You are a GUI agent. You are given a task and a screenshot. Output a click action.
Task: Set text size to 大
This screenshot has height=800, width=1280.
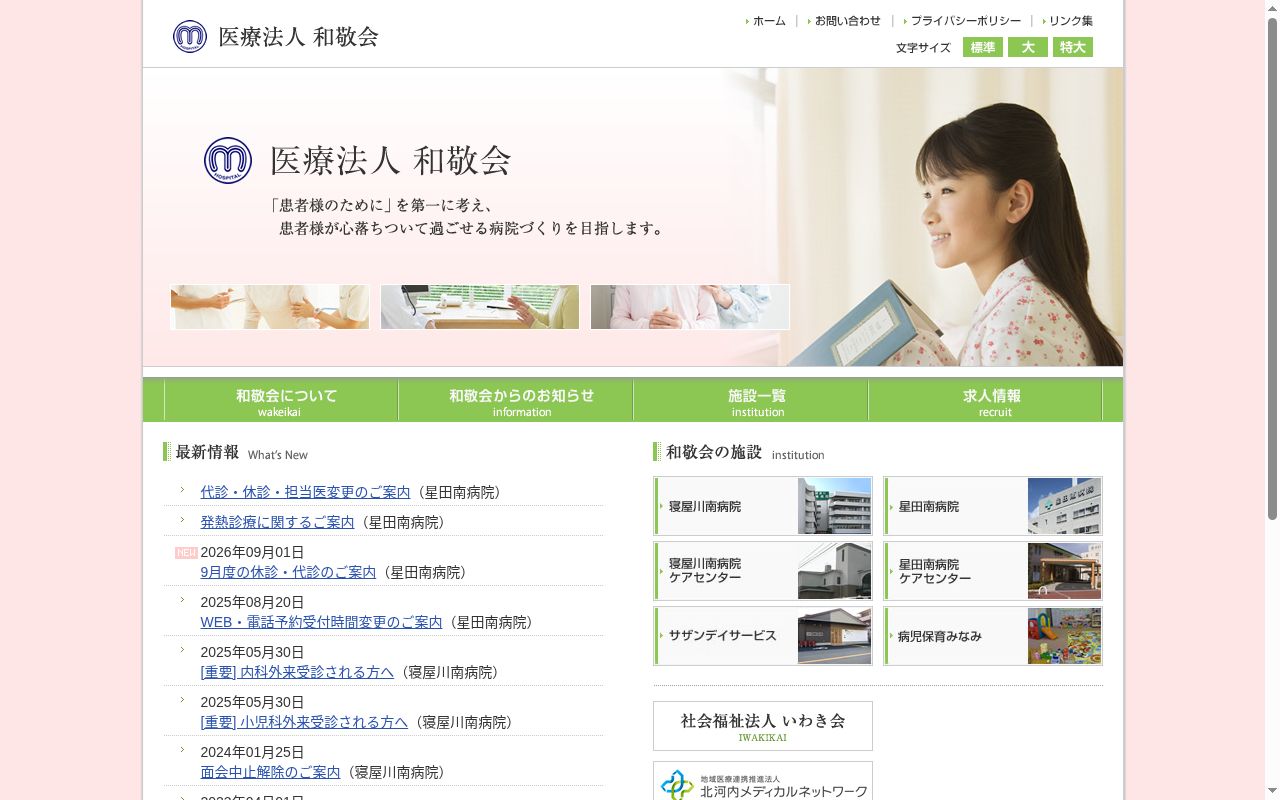tap(1028, 47)
